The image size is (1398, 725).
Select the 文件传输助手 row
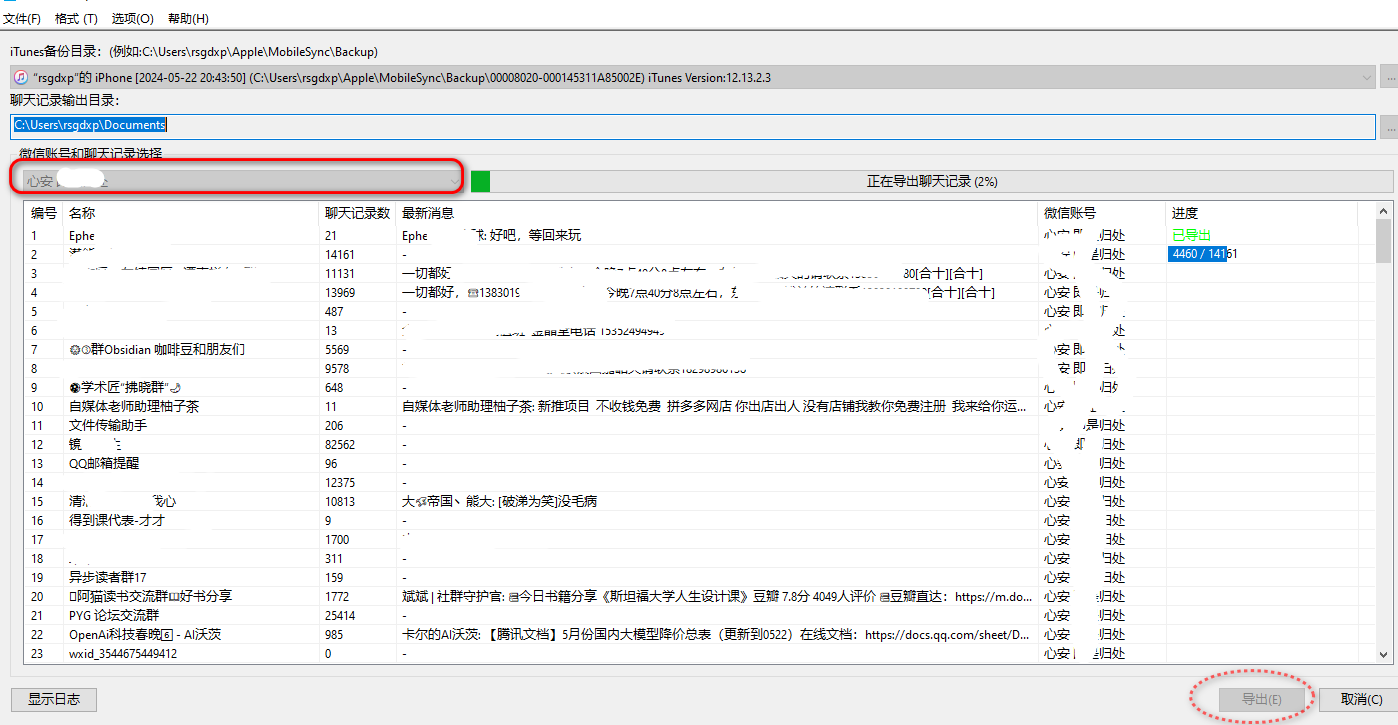[x=700, y=425]
